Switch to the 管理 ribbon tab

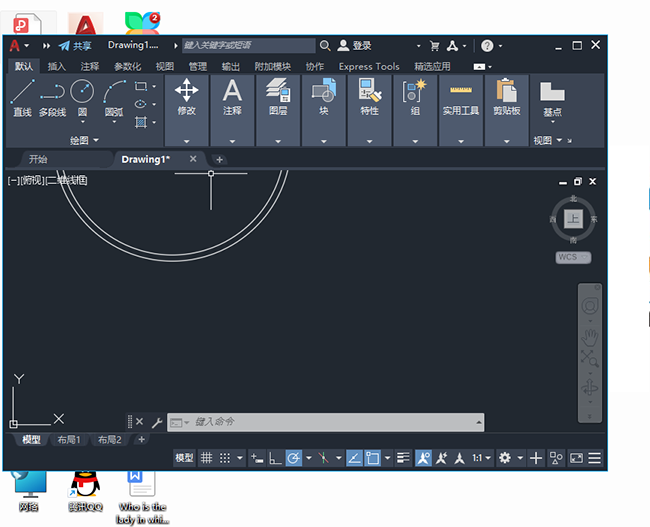(x=197, y=66)
